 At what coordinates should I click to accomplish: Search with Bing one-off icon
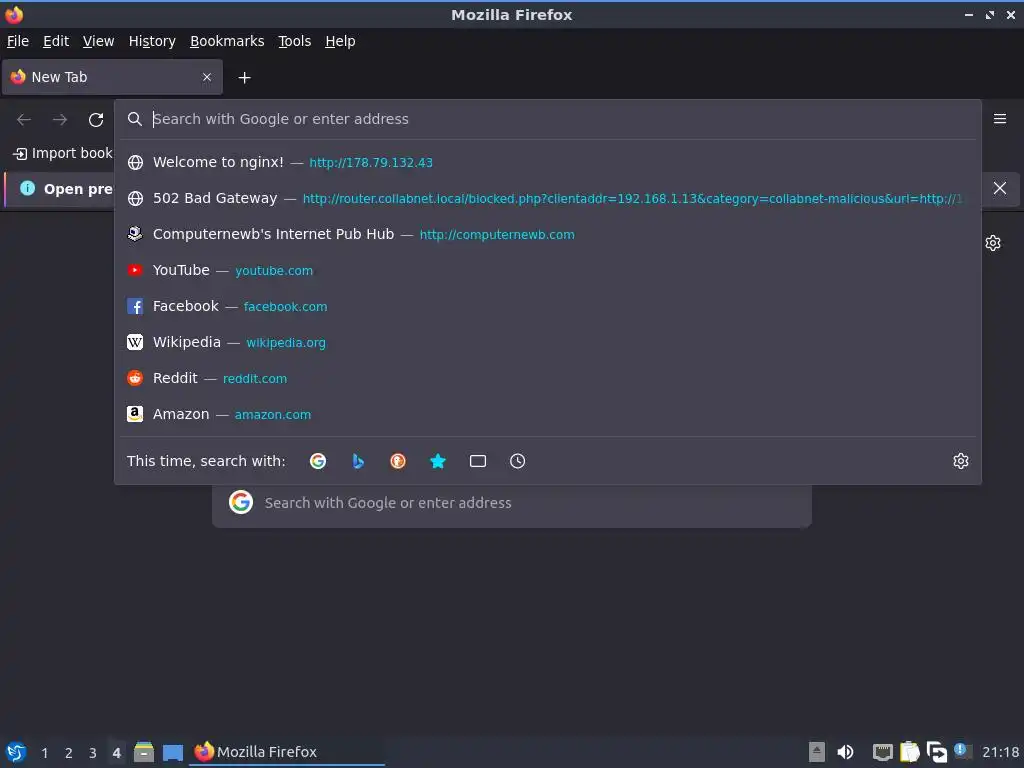click(358, 461)
